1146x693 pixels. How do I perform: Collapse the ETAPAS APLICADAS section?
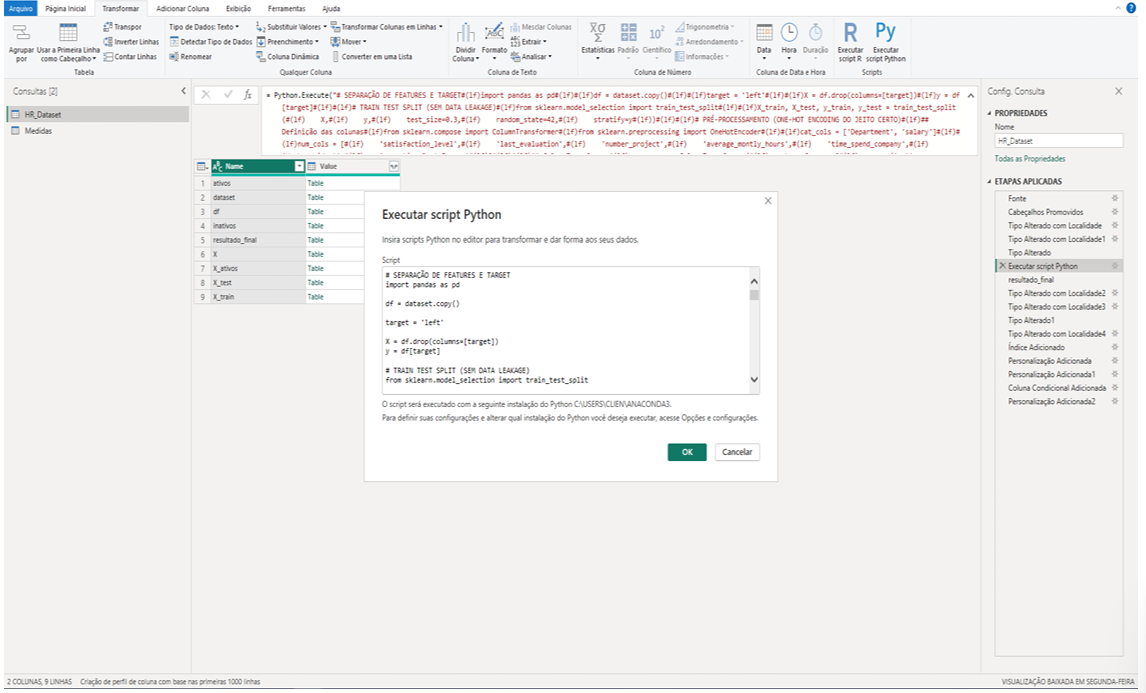pyautogui.click(x=990, y=181)
